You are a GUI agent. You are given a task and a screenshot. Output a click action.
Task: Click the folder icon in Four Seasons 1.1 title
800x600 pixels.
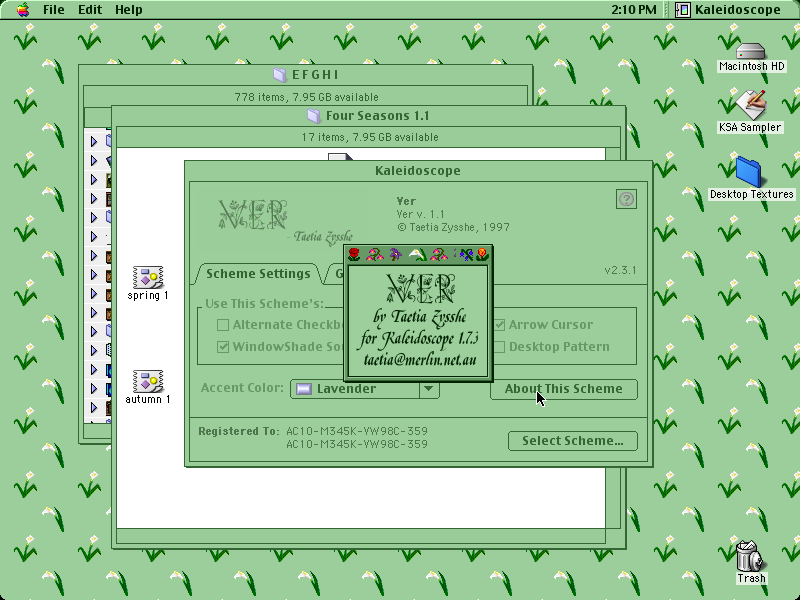[314, 116]
